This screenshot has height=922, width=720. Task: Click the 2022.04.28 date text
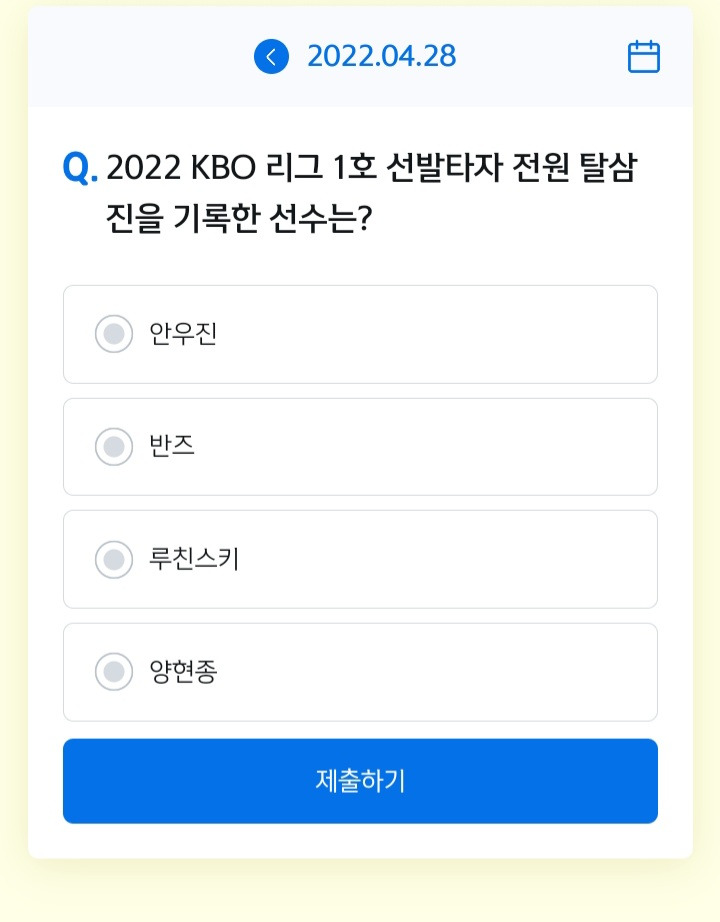pyautogui.click(x=382, y=56)
